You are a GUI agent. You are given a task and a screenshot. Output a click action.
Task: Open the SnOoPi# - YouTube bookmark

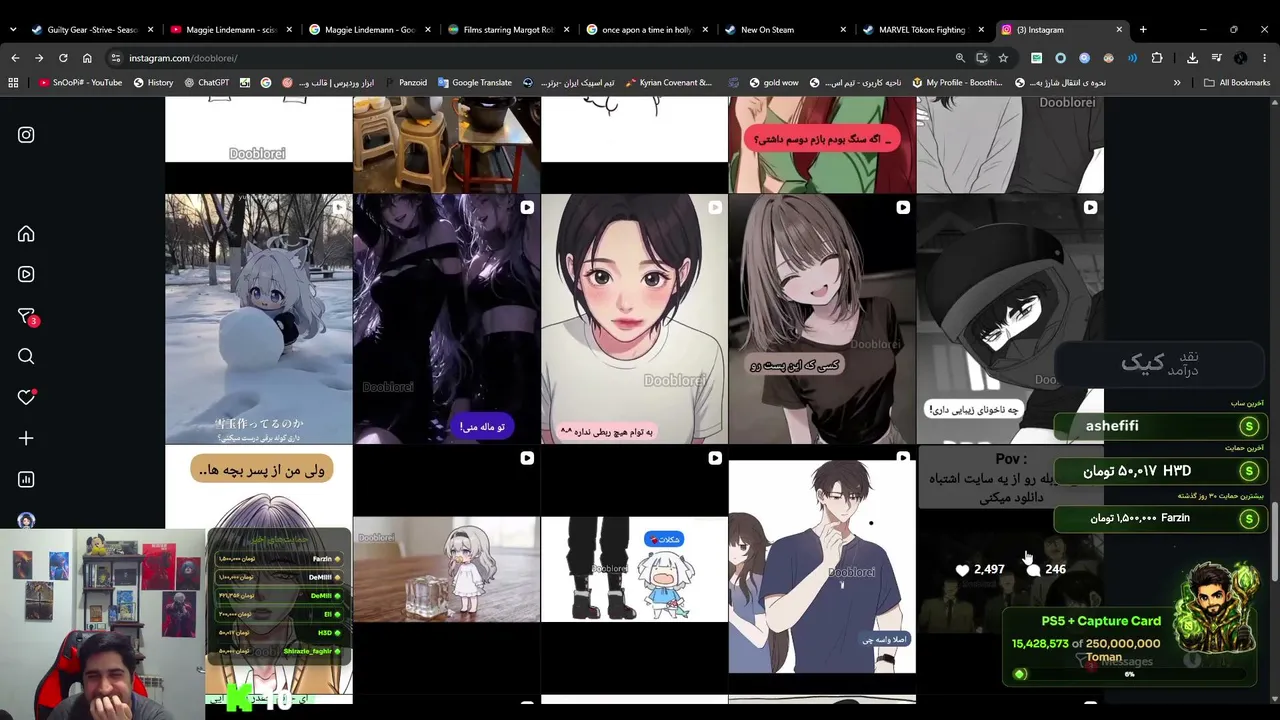(80, 83)
